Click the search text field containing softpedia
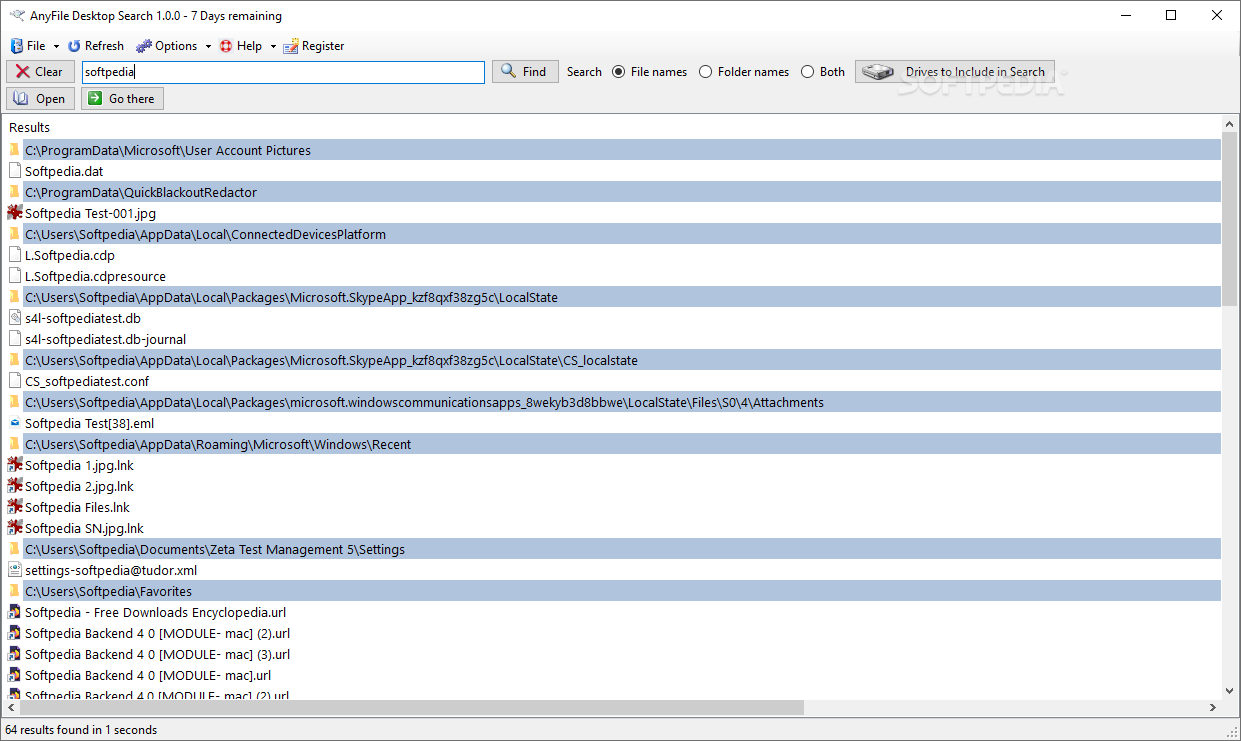This screenshot has height=741, width=1241. [283, 72]
